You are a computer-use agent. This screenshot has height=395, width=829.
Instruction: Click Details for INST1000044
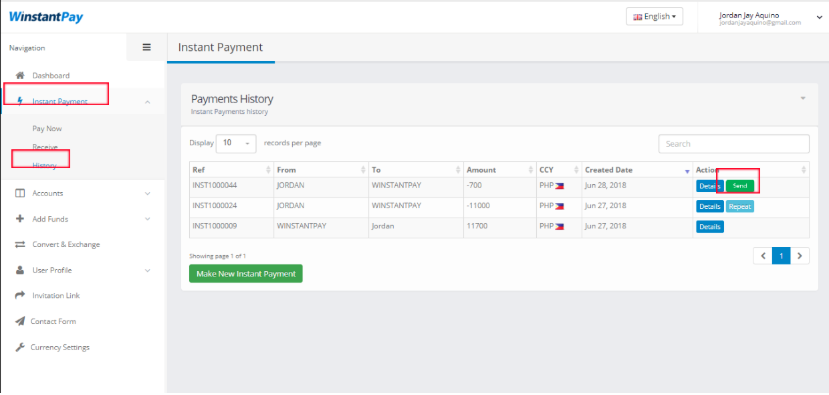709,186
